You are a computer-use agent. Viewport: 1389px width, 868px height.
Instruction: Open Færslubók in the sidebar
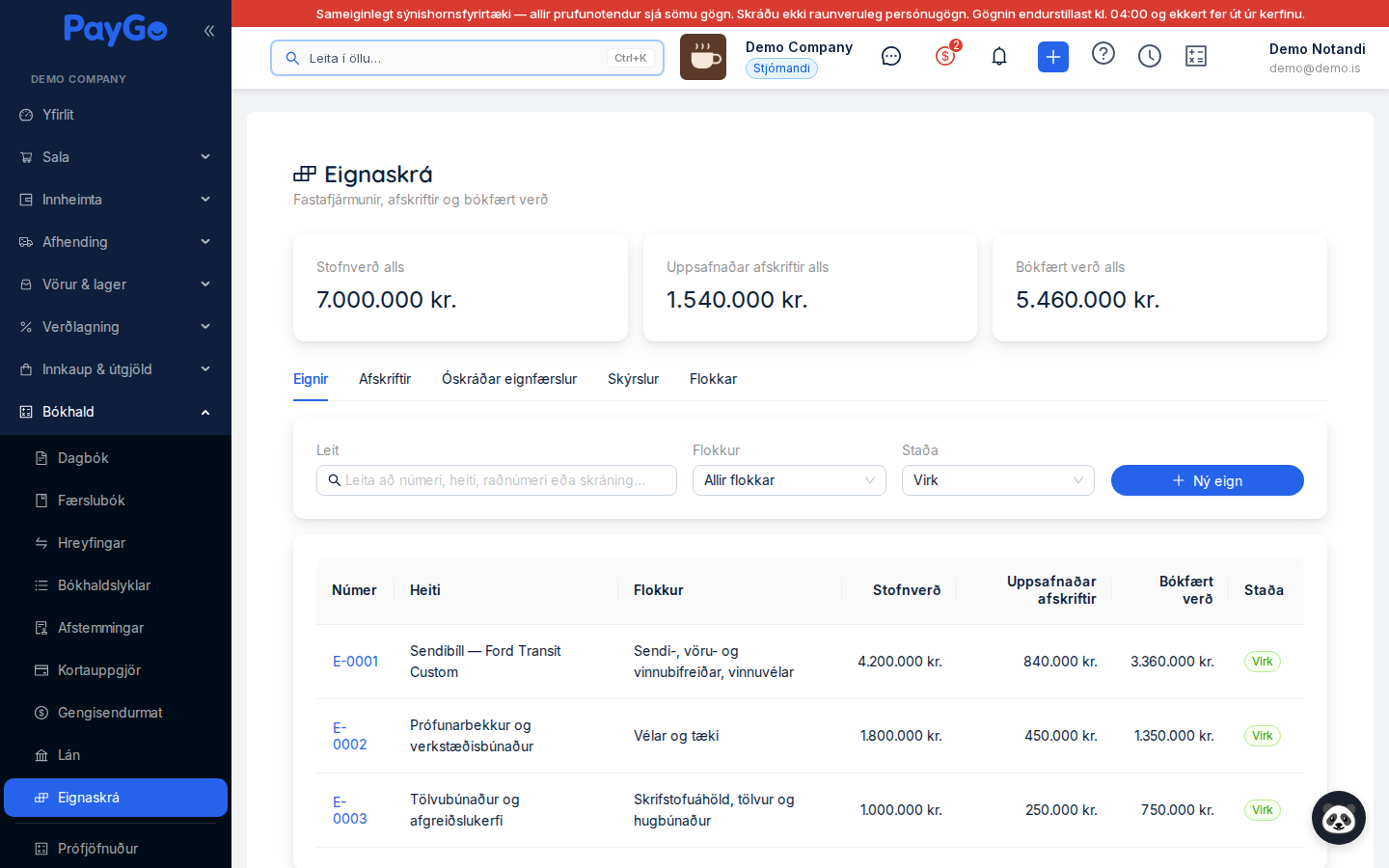[116, 501]
